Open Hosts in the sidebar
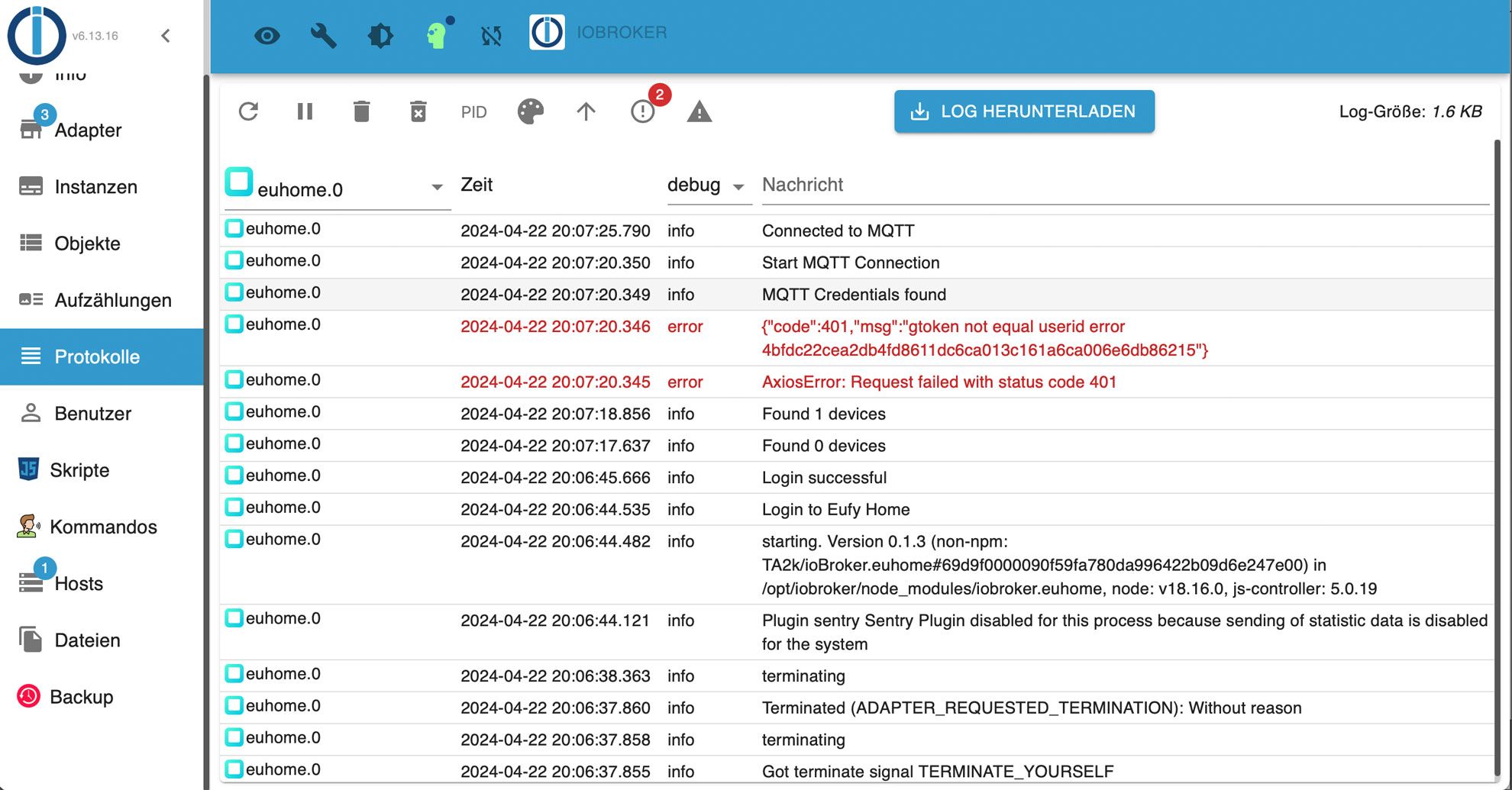Screen dimensions: 1512x790 point(102,583)
